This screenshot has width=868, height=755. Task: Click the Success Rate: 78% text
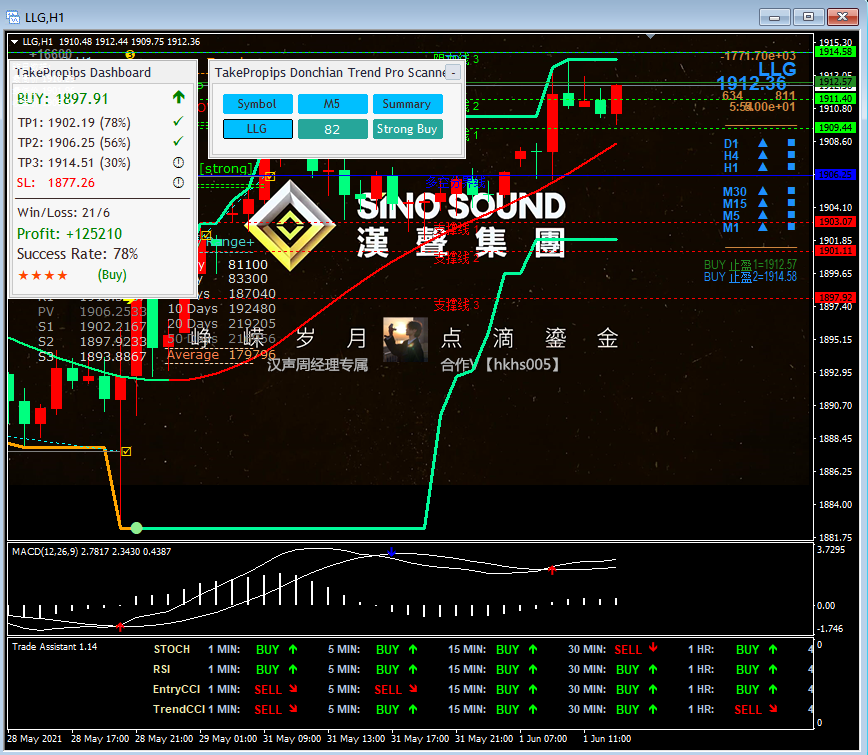tap(78, 254)
